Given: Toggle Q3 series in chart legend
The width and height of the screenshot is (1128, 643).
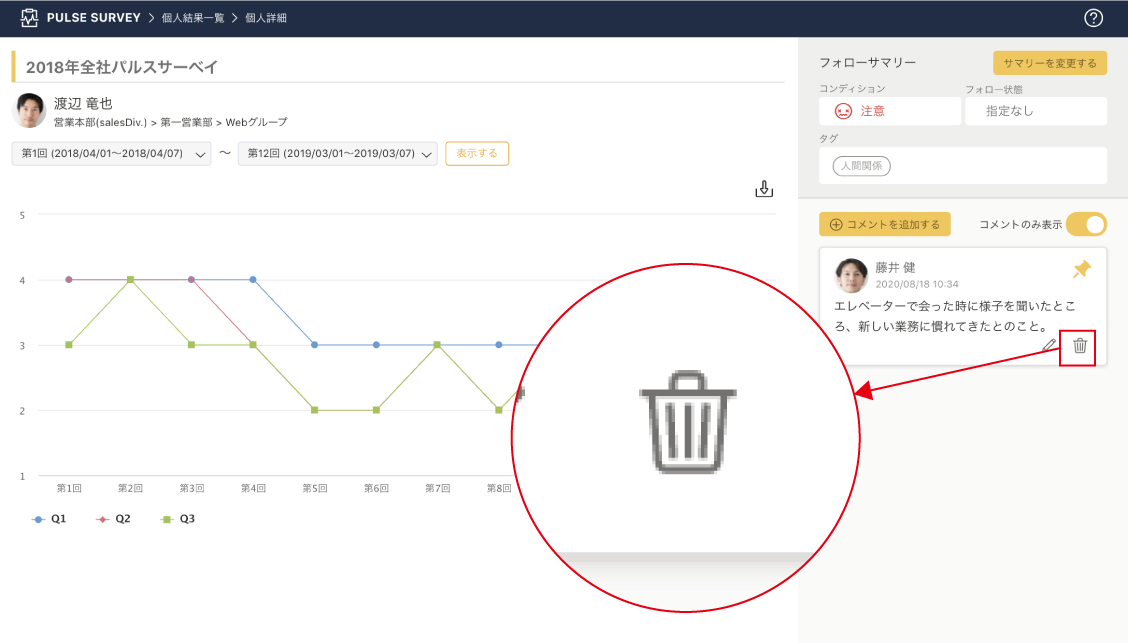Looking at the screenshot, I should [178, 519].
